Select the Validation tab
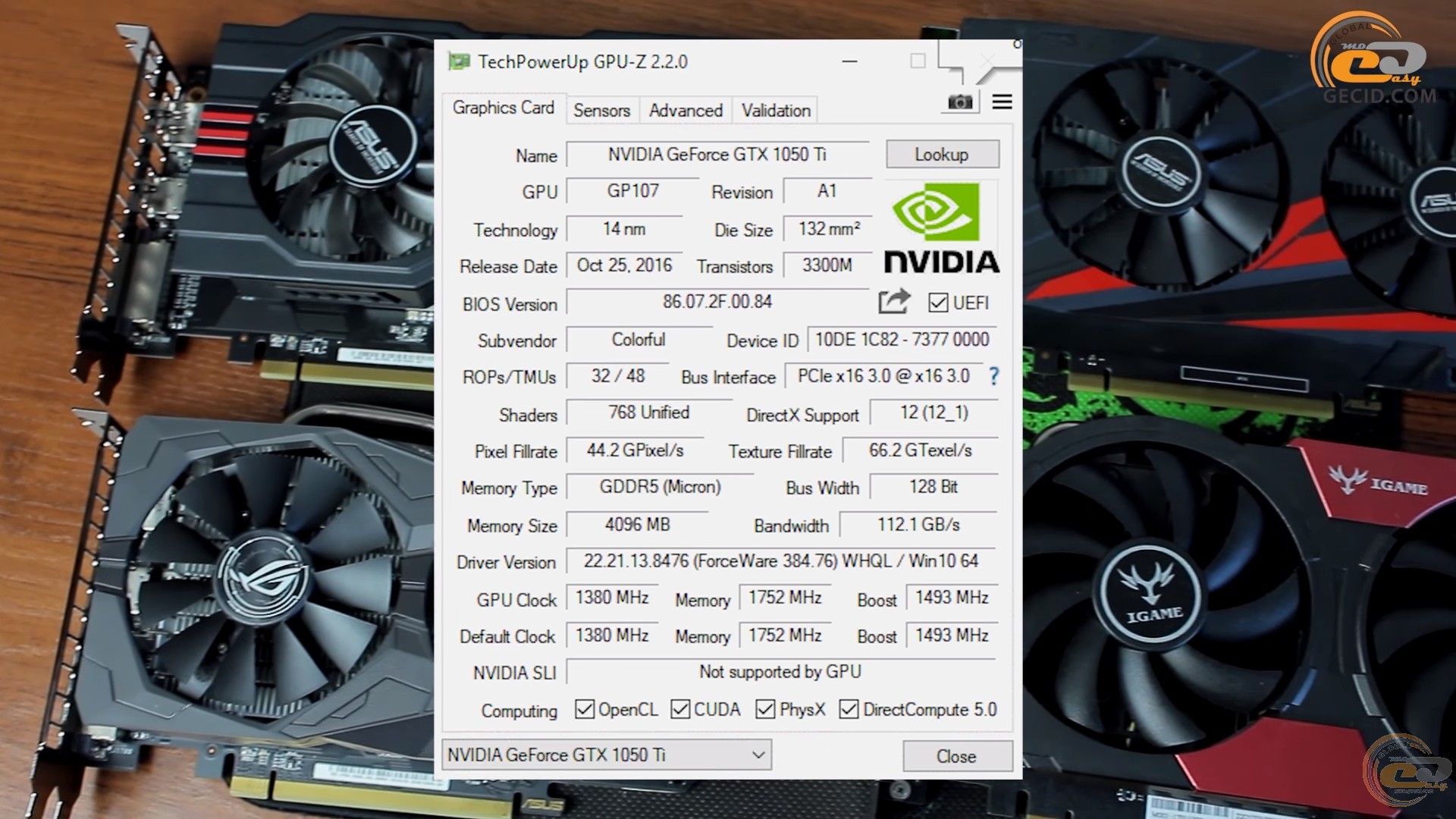Image resolution: width=1456 pixels, height=819 pixels. click(773, 110)
